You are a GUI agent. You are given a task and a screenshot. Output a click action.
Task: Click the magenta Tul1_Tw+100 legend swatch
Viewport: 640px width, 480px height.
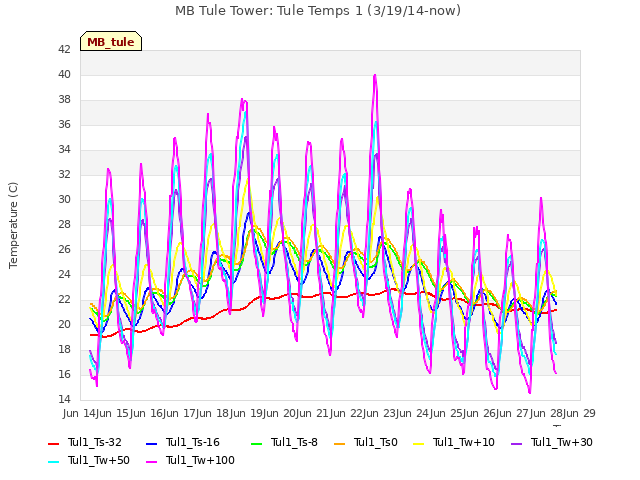(x=151, y=461)
